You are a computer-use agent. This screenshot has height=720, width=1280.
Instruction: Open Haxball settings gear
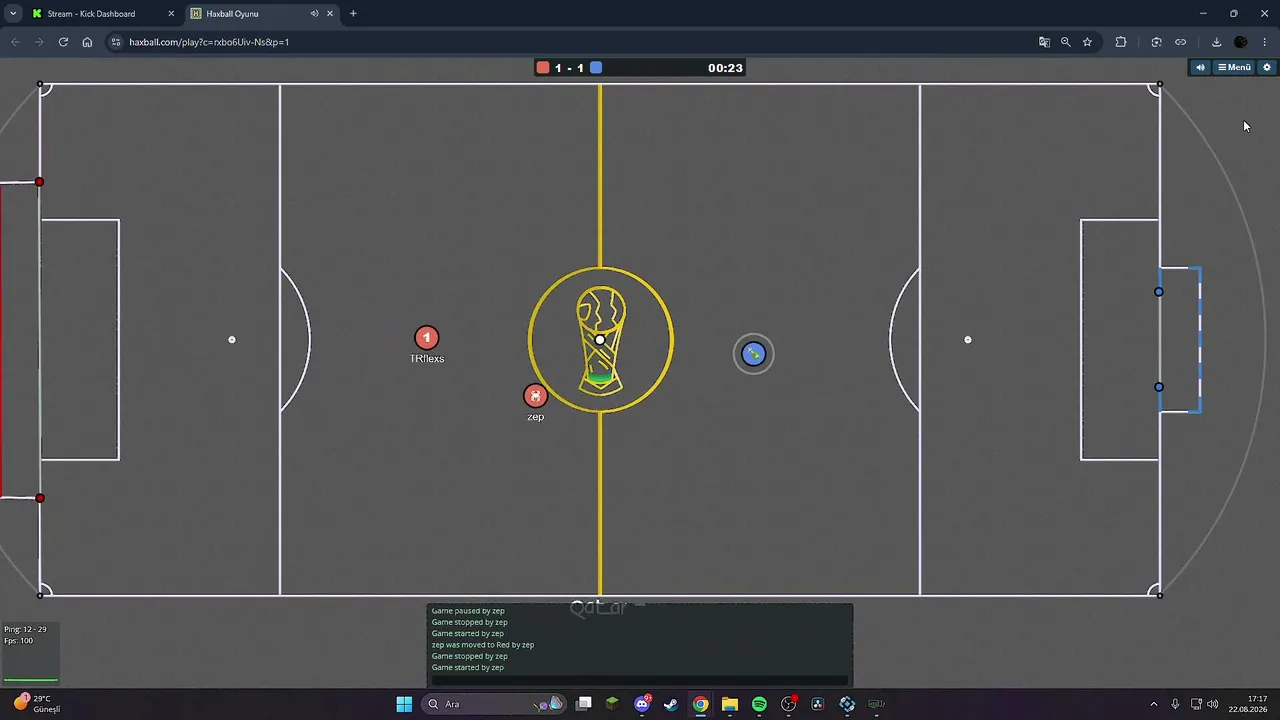click(x=1267, y=67)
